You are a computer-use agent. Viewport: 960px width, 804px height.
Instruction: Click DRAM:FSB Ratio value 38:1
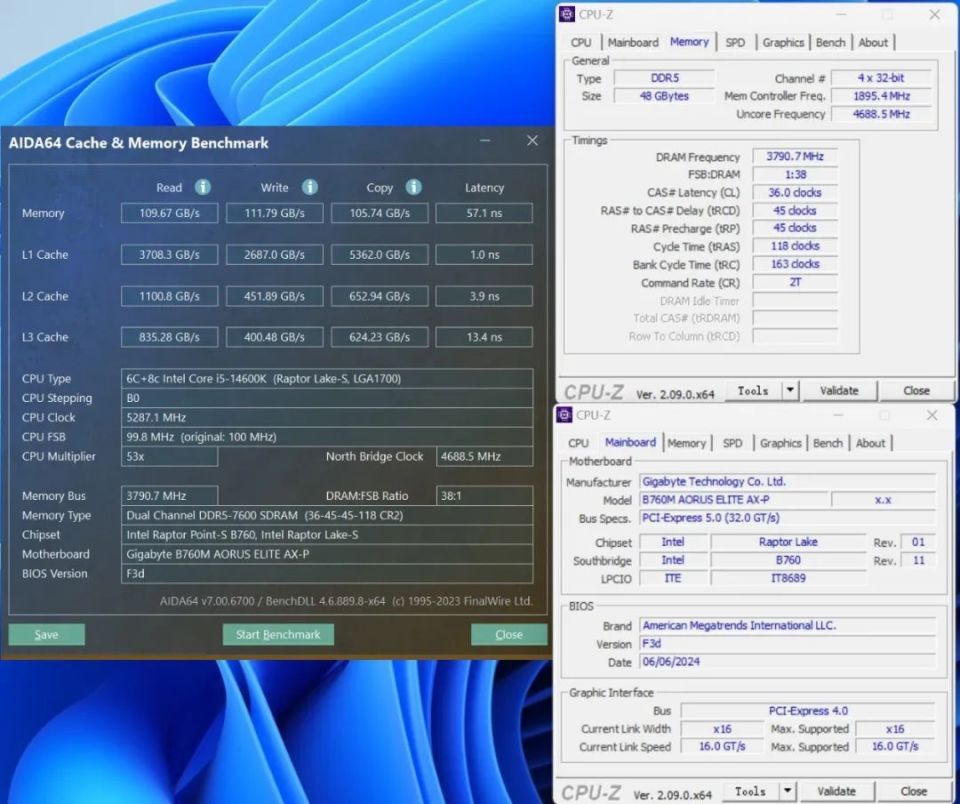pos(484,495)
